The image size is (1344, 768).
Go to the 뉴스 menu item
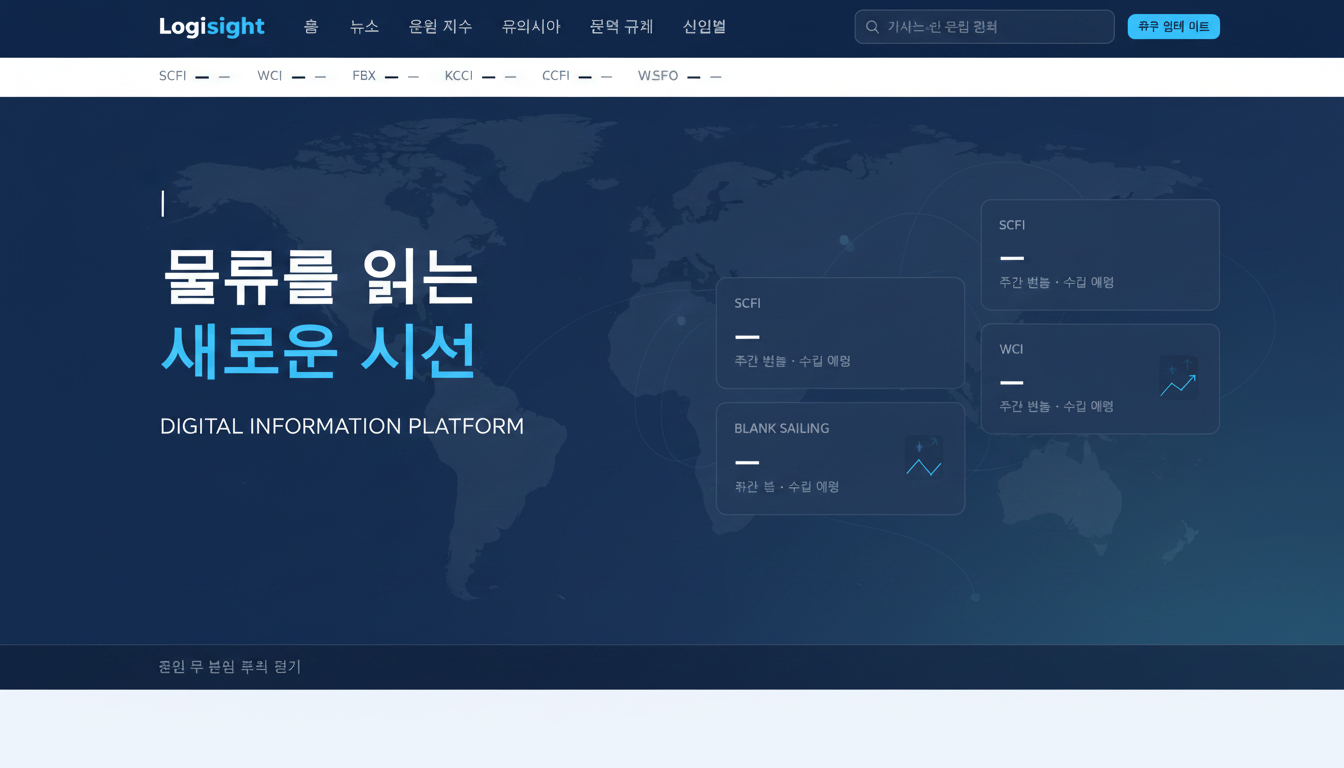364,27
